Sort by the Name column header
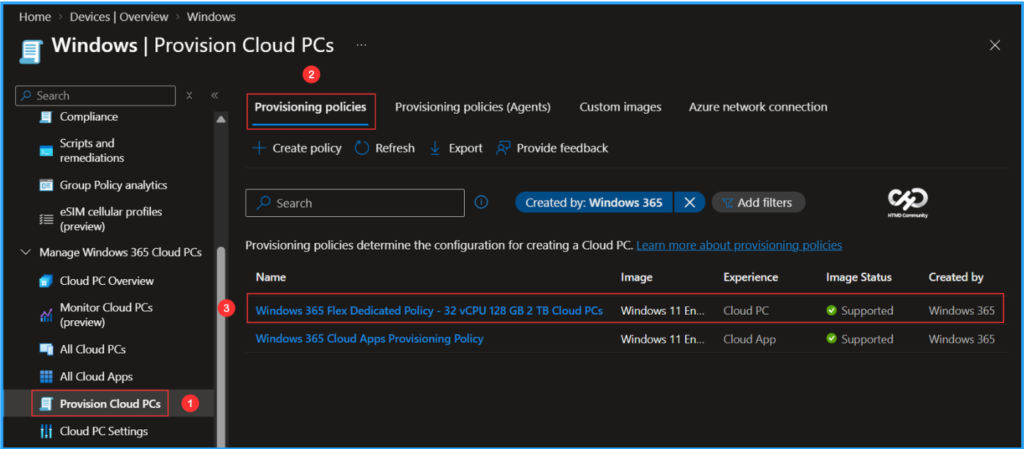 click(x=270, y=277)
